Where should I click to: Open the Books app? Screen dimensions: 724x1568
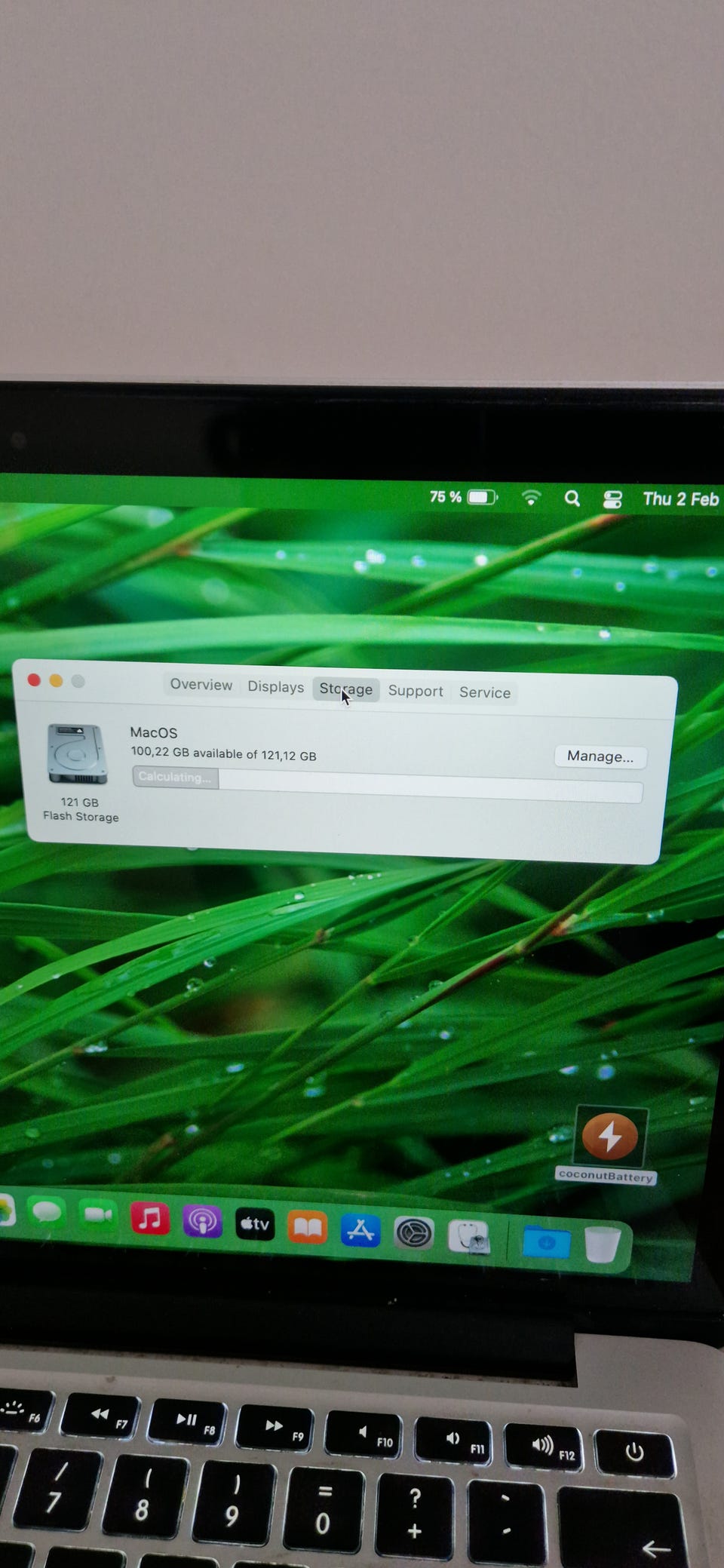coord(307,1228)
